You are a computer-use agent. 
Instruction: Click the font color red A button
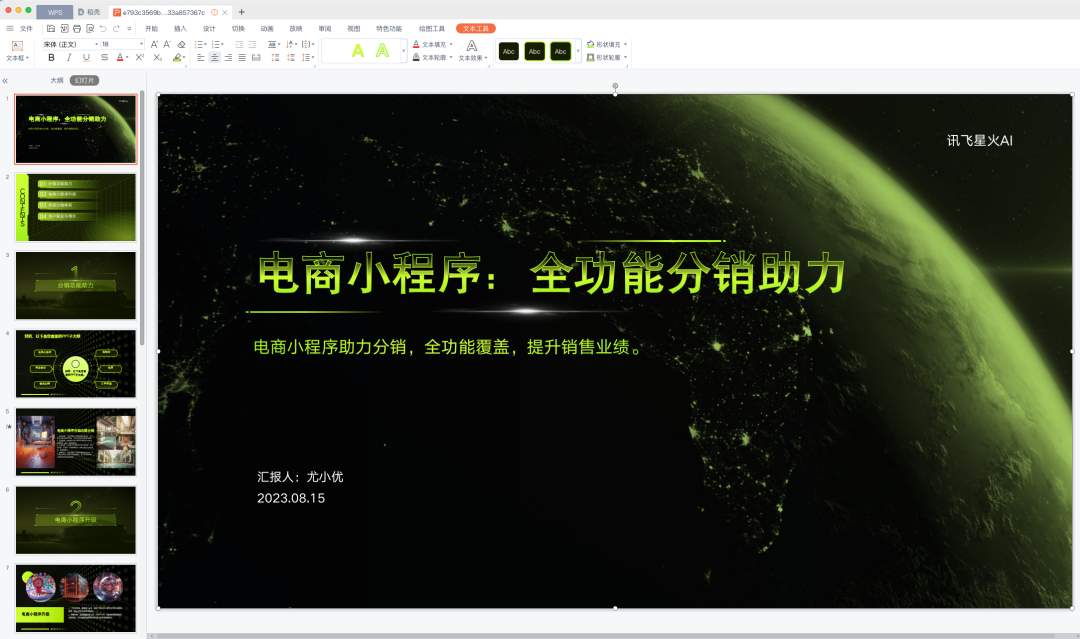point(120,57)
